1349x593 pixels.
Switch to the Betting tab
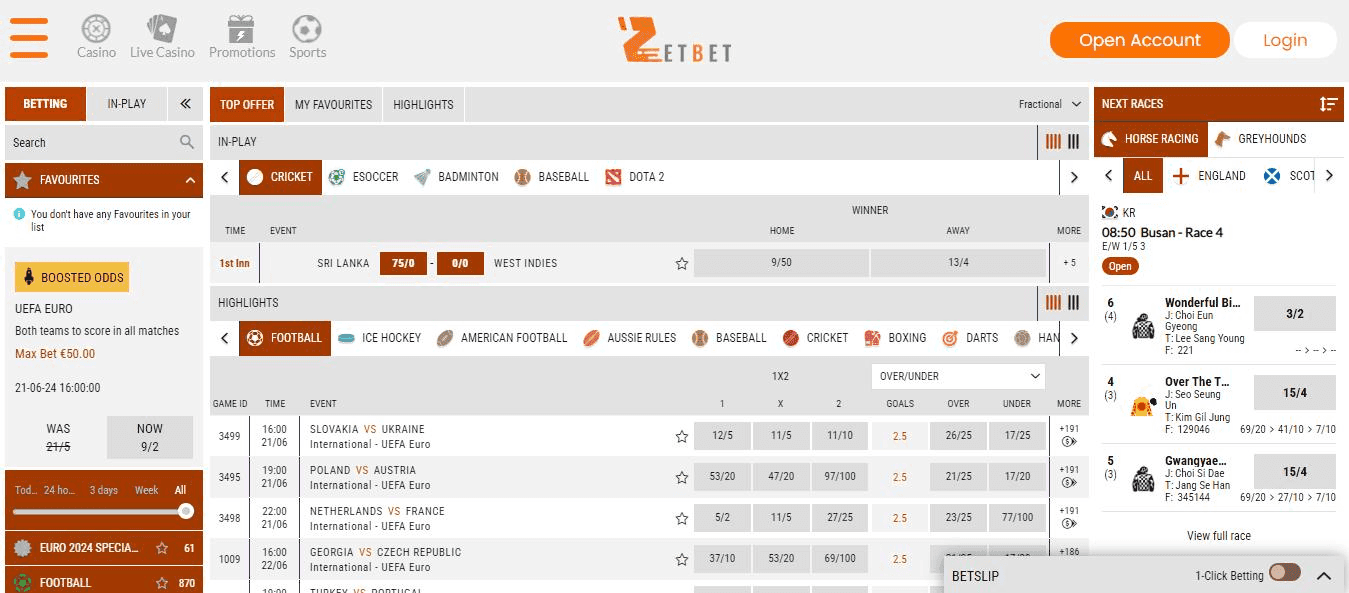tap(45, 103)
